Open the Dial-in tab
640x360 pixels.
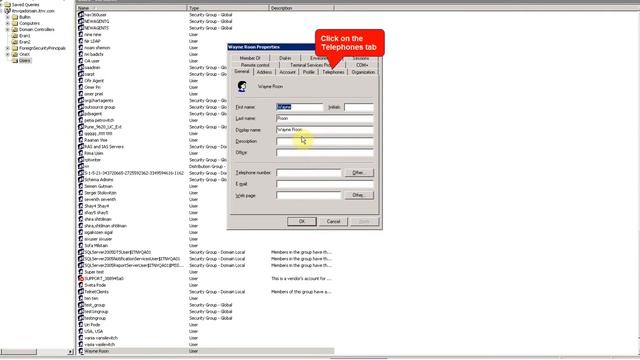[285, 58]
